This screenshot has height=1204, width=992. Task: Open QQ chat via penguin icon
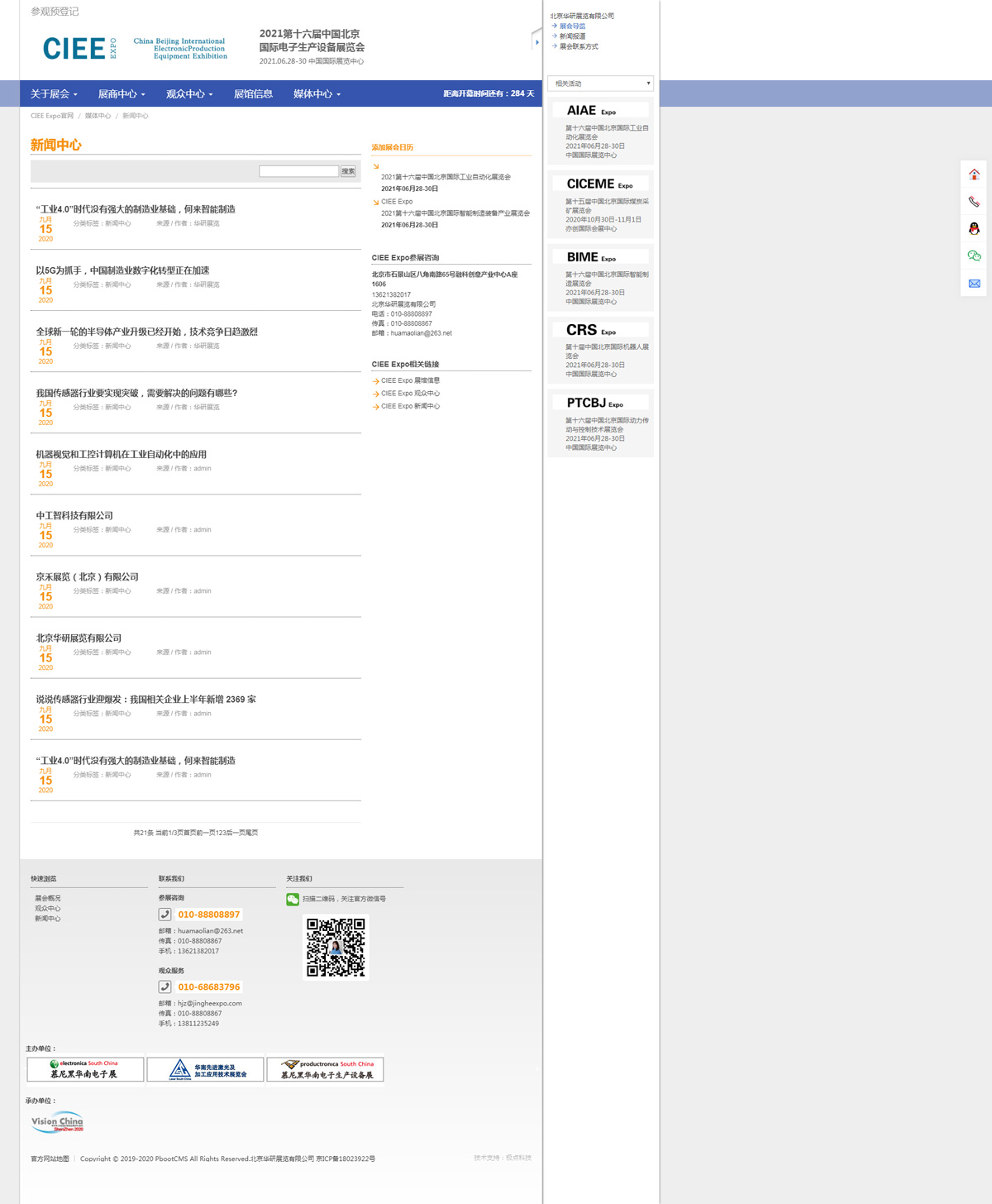974,229
